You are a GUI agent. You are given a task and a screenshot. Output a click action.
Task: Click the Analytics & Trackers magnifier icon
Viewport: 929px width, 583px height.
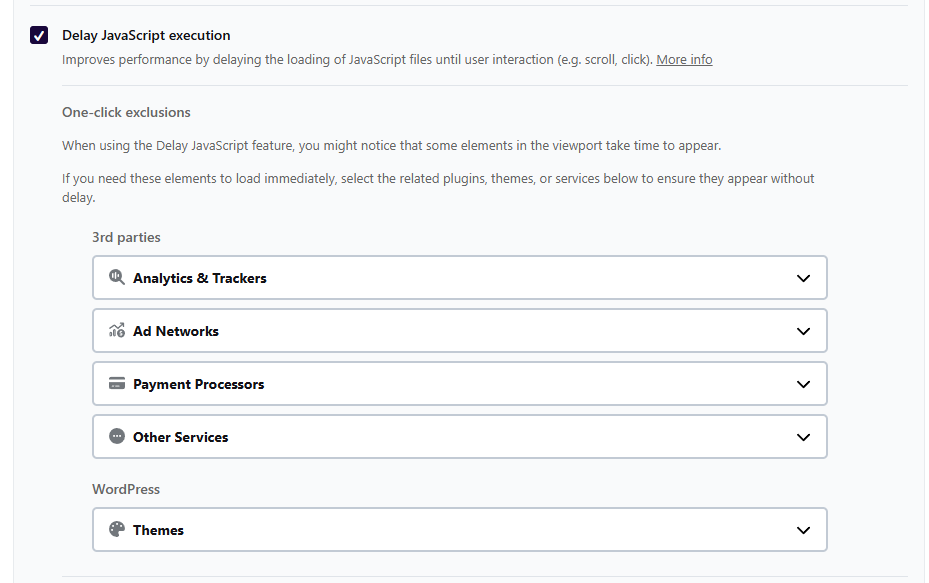click(116, 278)
